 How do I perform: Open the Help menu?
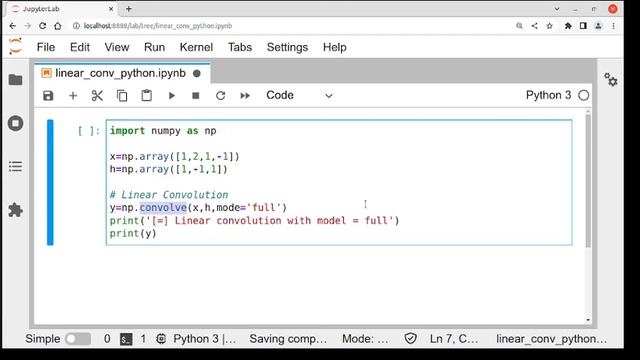335,47
